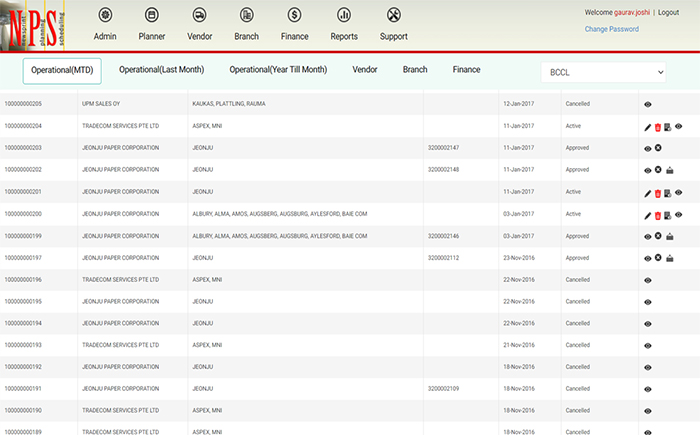Click the Change Password link
The image size is (700, 435).
pos(612,29)
